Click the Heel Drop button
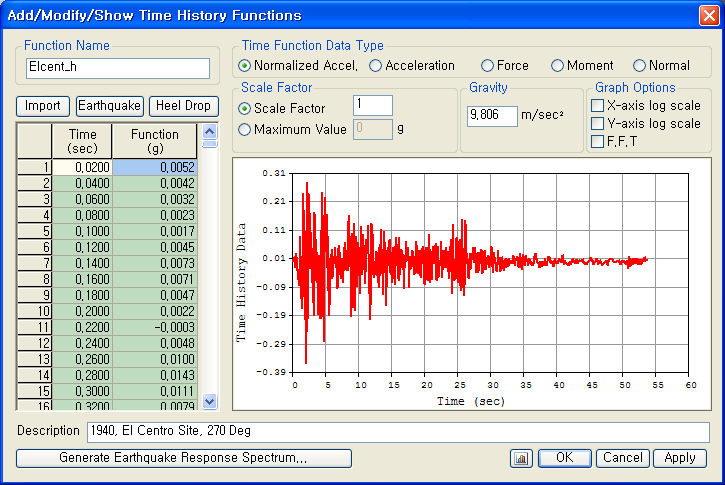The image size is (725, 485). coord(183,106)
